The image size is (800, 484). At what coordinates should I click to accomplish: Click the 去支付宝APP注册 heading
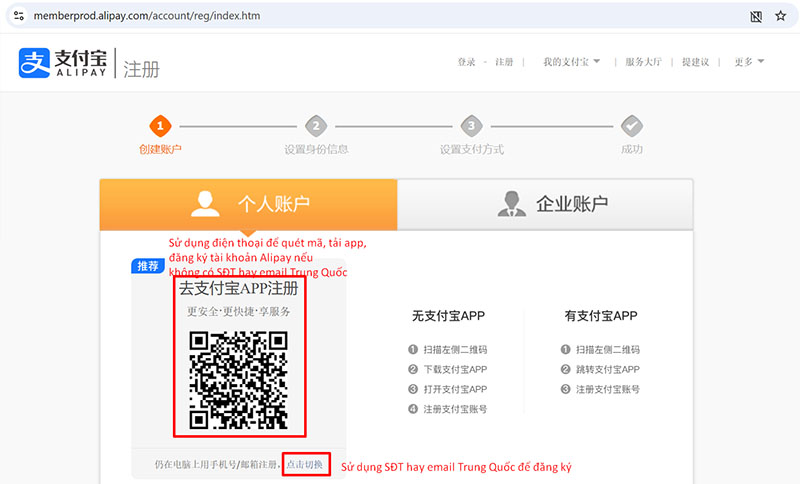(238, 289)
